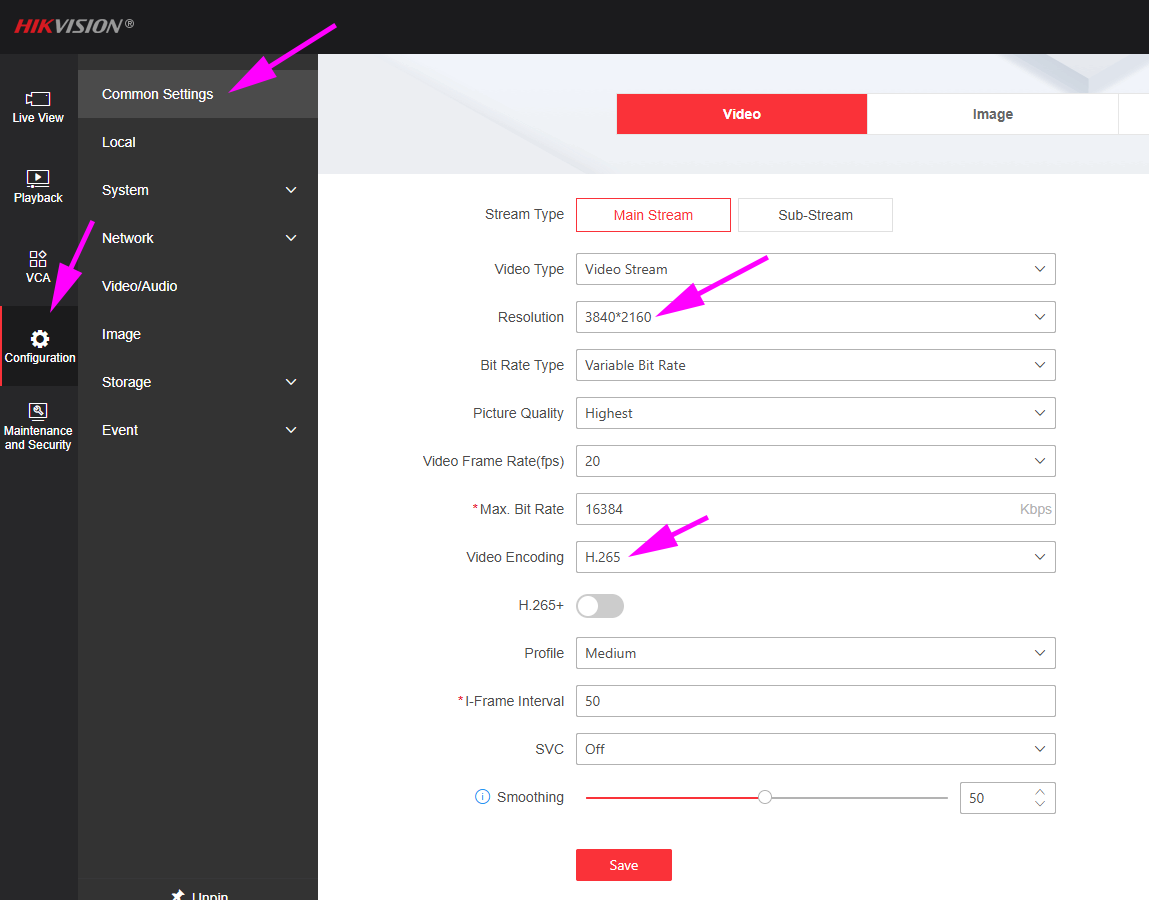Click the Save button
This screenshot has width=1149, height=900.
tap(624, 865)
